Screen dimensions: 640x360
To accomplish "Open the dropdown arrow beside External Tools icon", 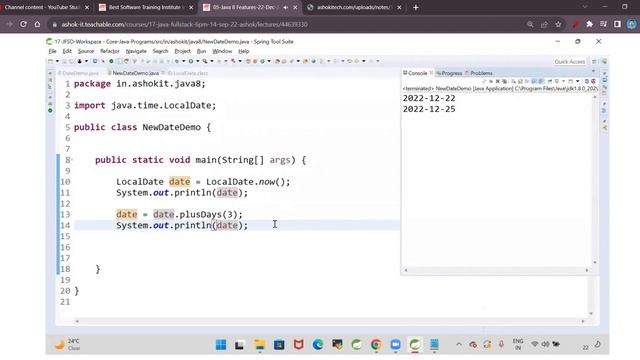I will [x=212, y=61].
